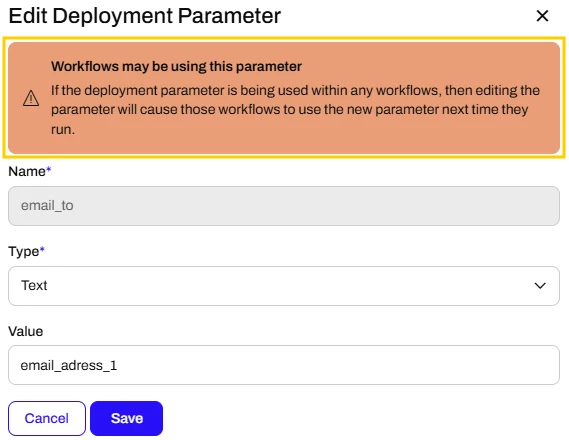Click the word run. ending the warning
569x440 pixels.
(x=63, y=129)
